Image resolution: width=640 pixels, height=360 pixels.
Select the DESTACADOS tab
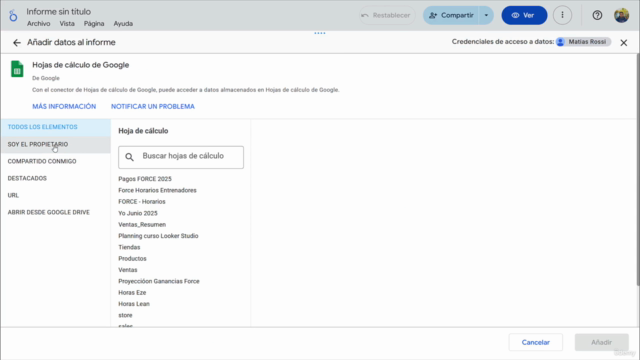tap(56, 178)
